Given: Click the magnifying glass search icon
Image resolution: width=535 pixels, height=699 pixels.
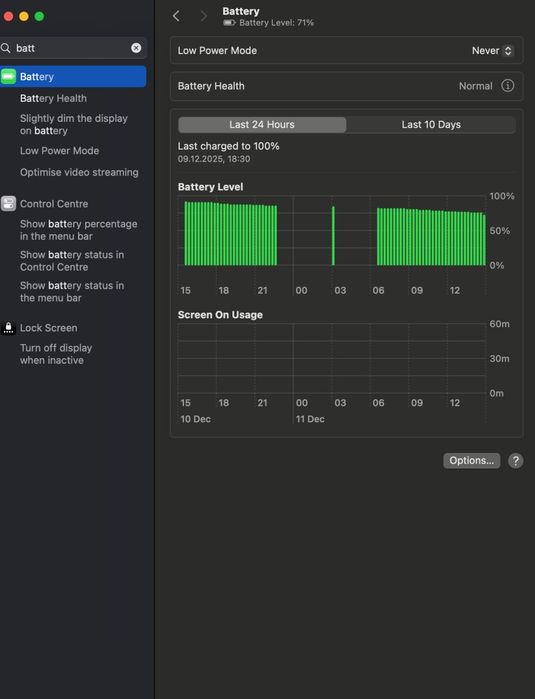Looking at the screenshot, I should pos(6,48).
